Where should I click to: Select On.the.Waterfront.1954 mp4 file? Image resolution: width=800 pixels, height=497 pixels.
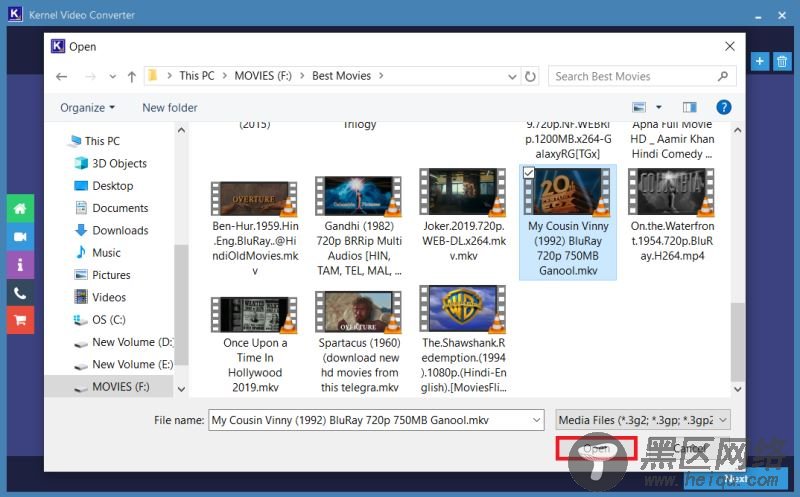(672, 215)
